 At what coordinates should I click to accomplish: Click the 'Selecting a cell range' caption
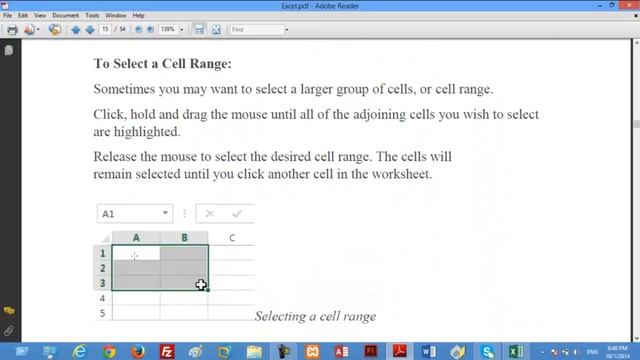[315, 316]
